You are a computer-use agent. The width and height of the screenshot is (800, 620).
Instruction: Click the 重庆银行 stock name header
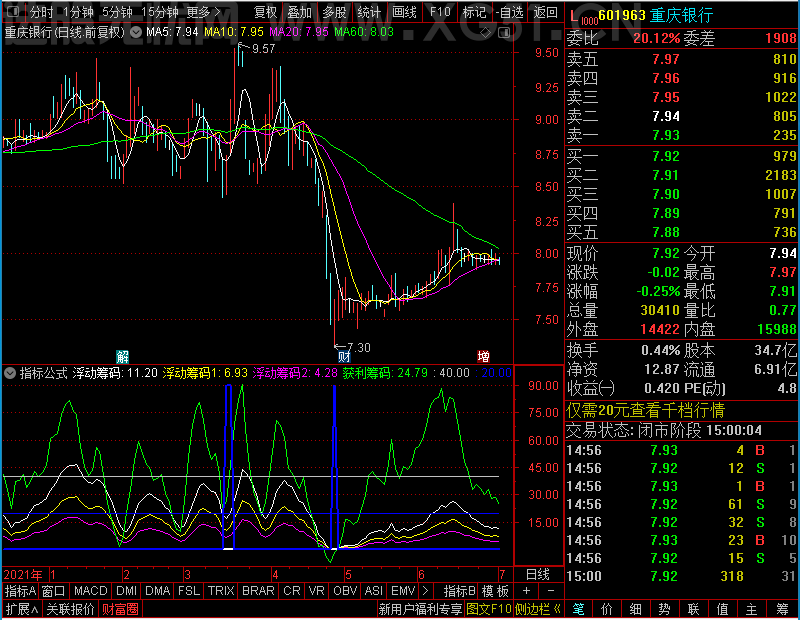(x=681, y=15)
